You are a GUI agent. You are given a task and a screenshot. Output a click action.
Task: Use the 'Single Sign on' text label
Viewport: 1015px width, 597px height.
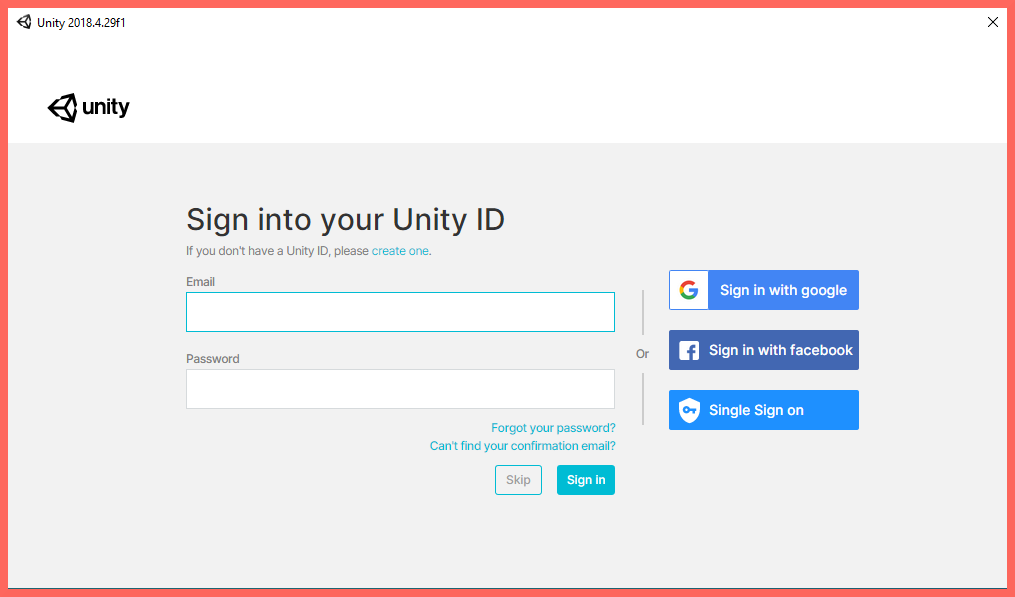[x=756, y=410]
